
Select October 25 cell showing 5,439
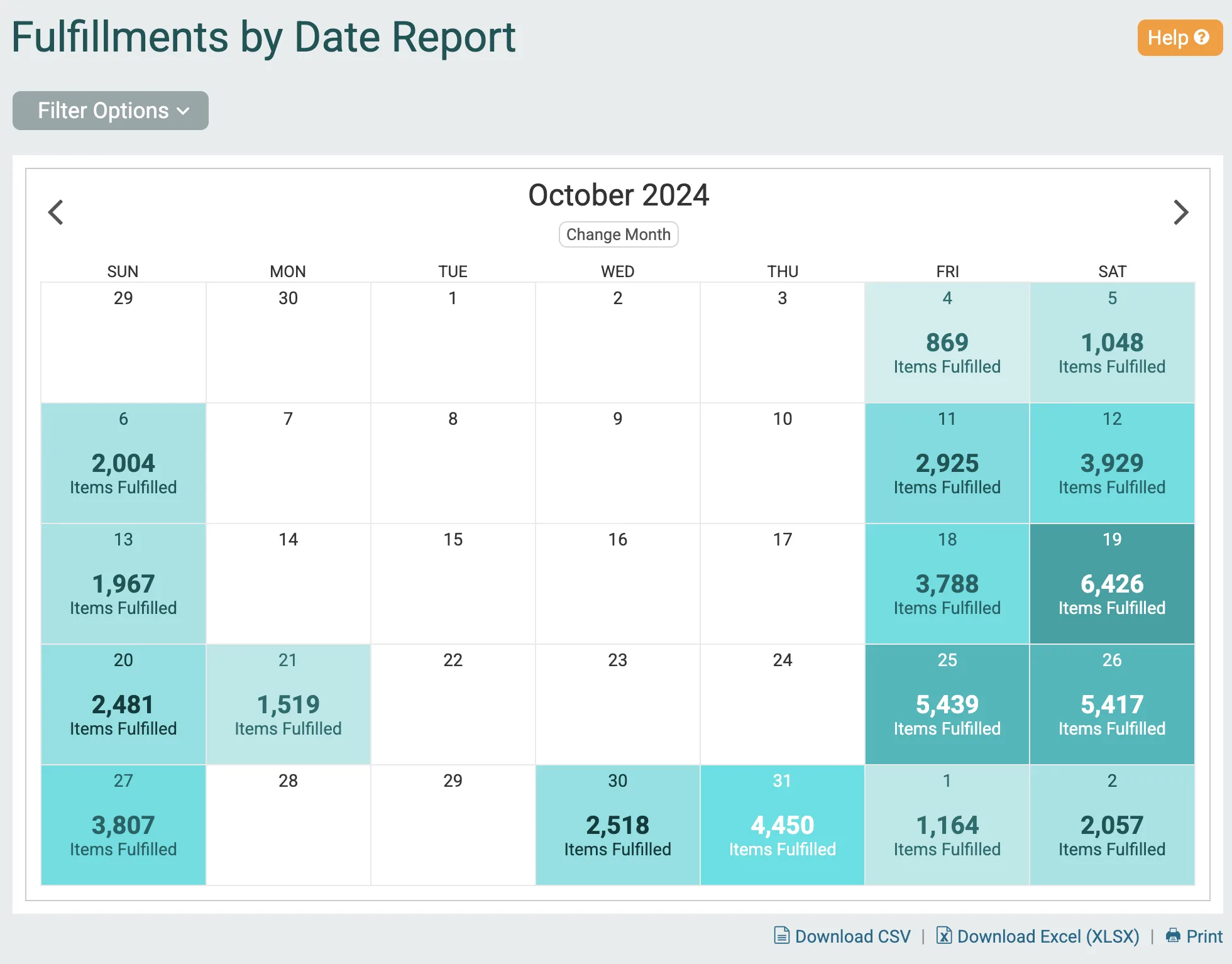pyautogui.click(x=947, y=704)
